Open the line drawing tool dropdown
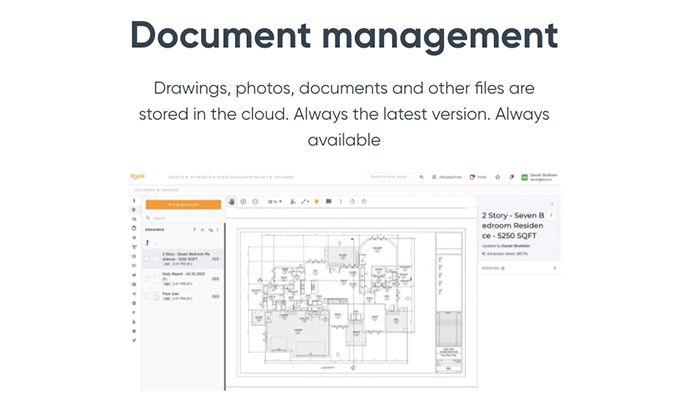This screenshot has width=700, height=400. pos(305,202)
